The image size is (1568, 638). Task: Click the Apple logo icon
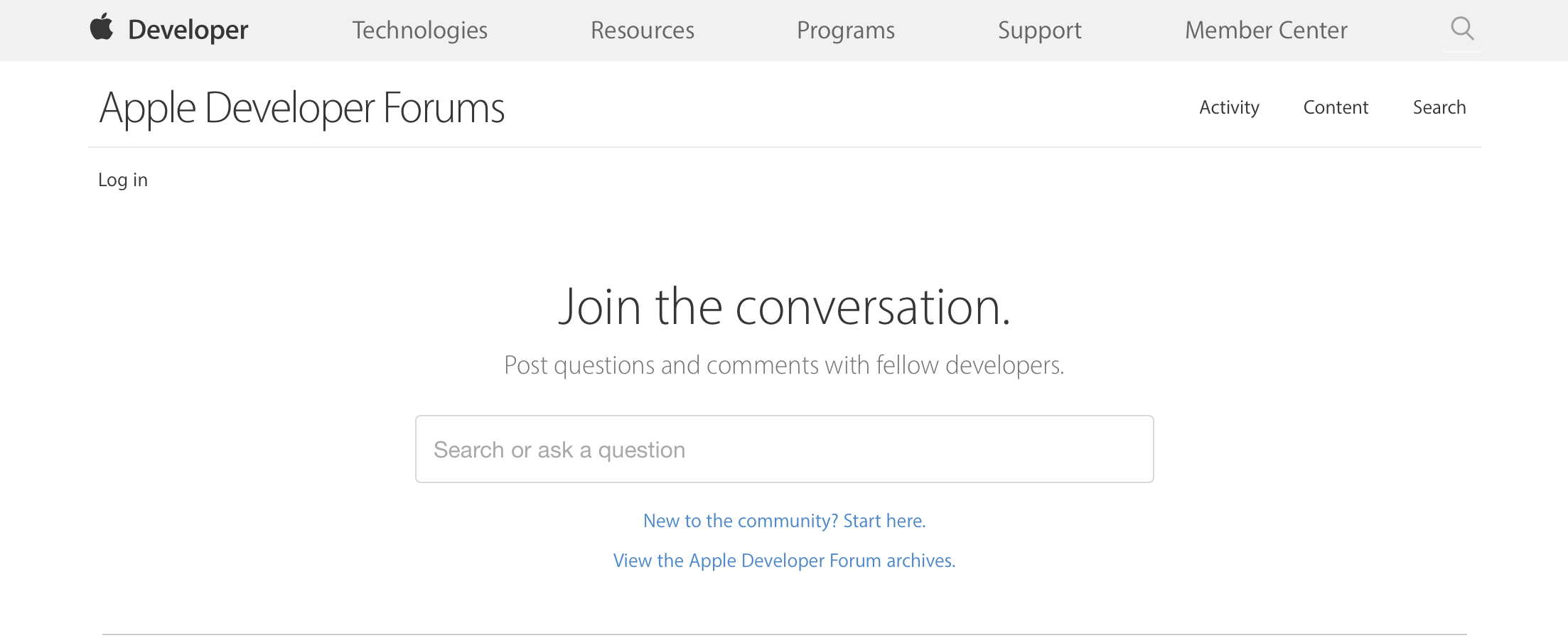[x=102, y=27]
